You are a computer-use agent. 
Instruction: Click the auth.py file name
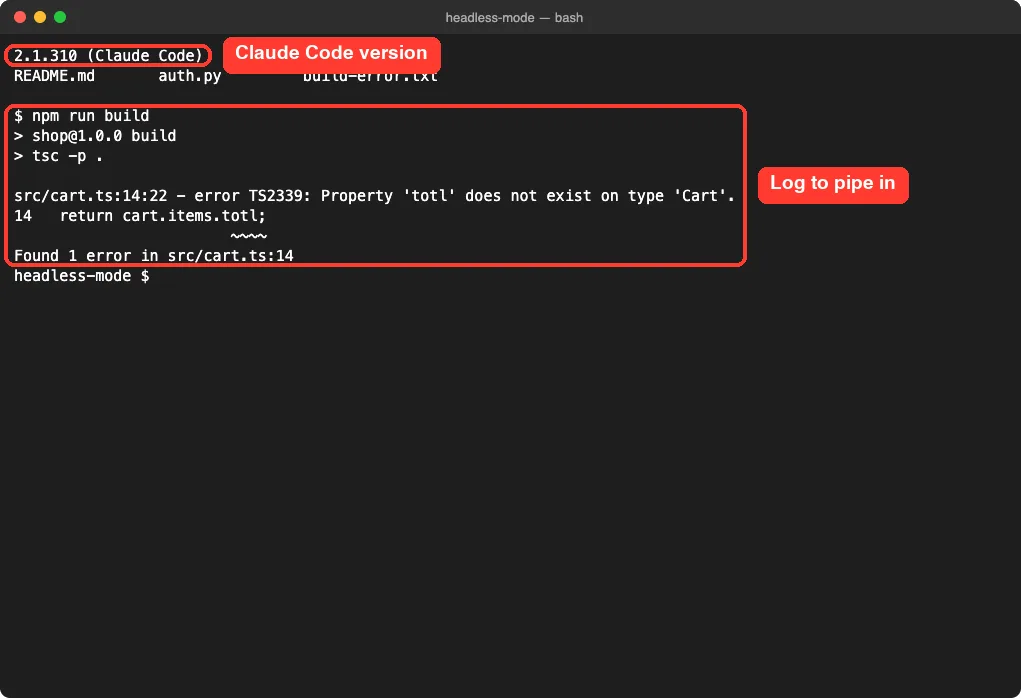pos(189,76)
